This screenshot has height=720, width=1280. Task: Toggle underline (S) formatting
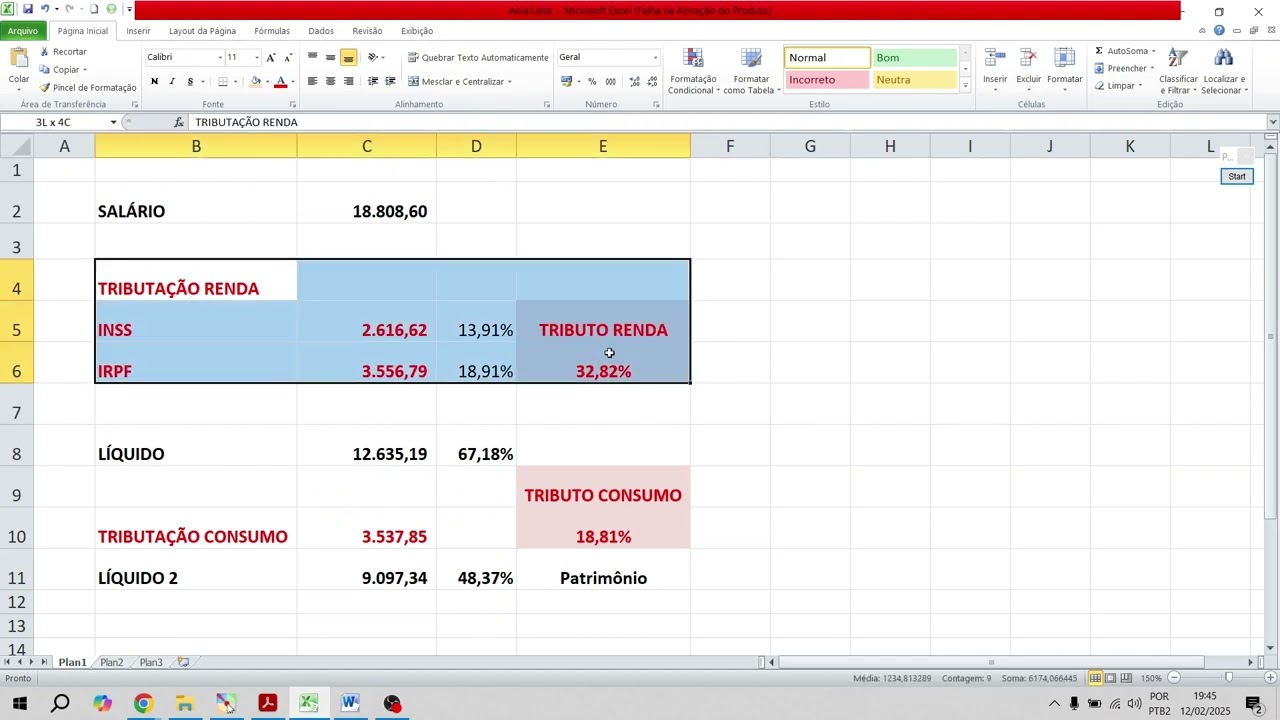tap(190, 81)
